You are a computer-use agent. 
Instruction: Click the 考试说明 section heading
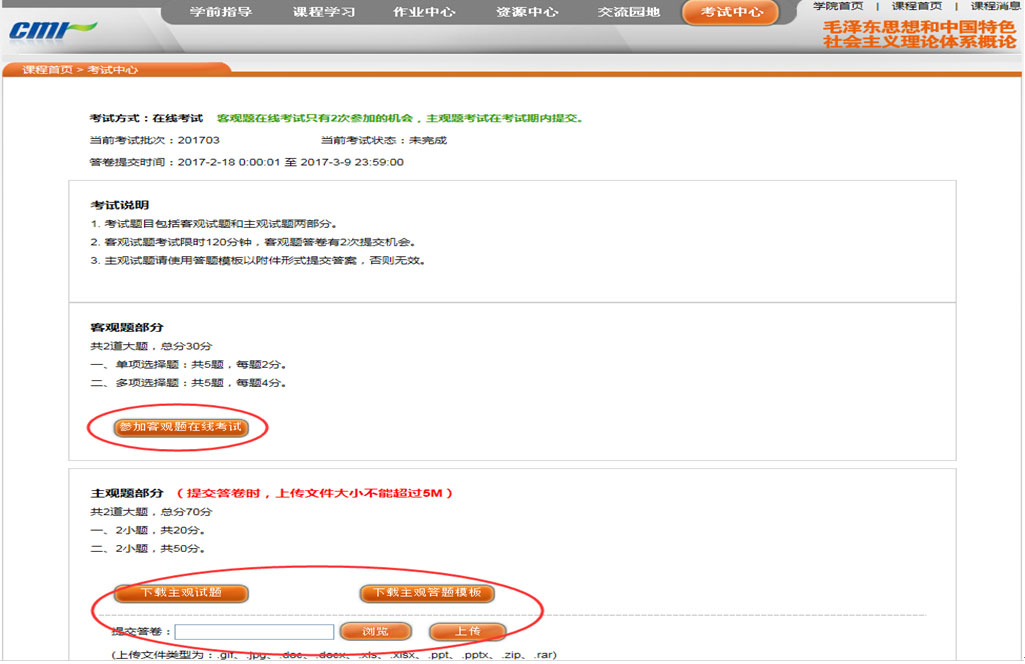[119, 205]
